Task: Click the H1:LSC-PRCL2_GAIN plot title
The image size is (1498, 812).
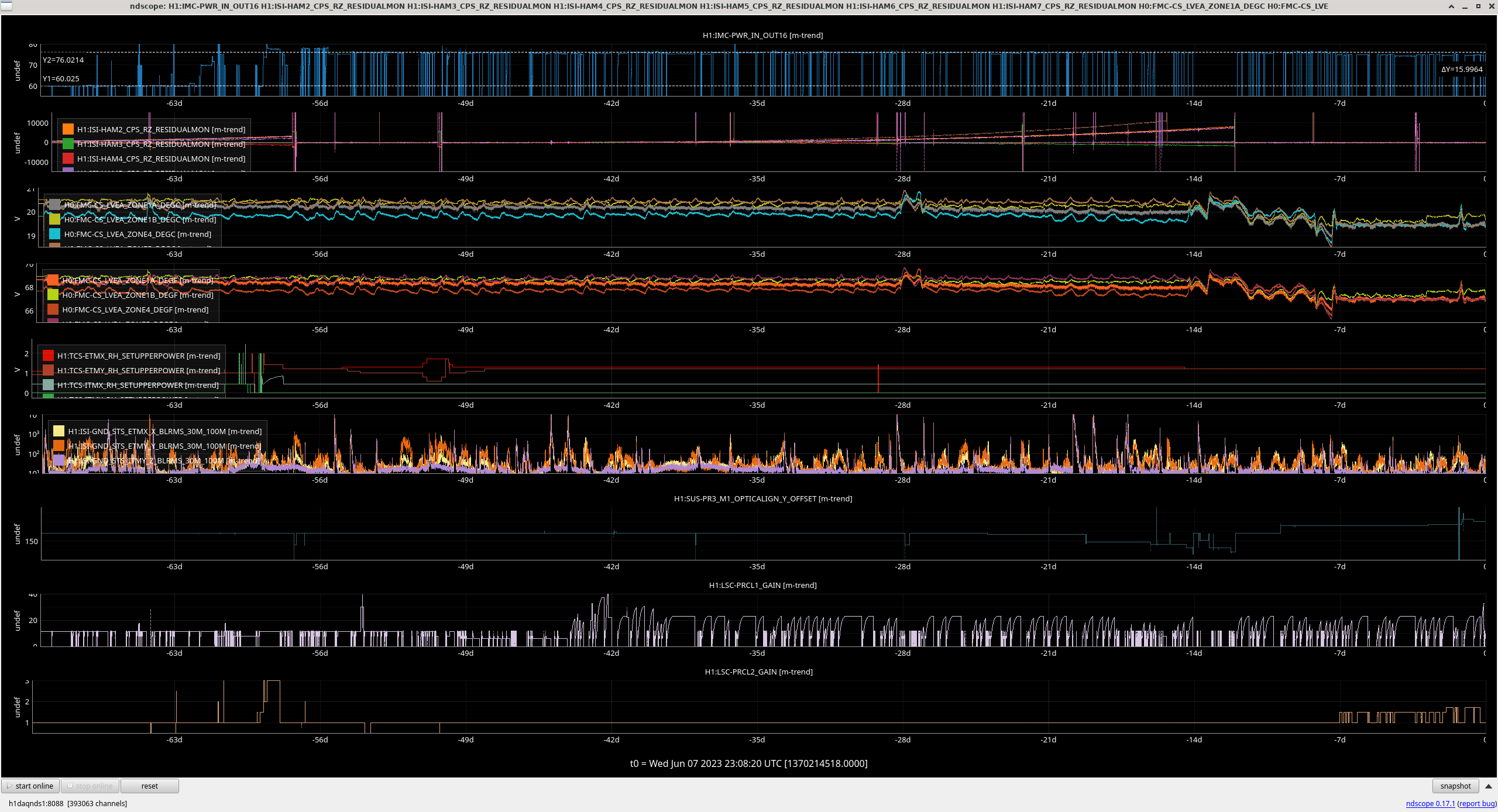Action: pyautogui.click(x=758, y=672)
